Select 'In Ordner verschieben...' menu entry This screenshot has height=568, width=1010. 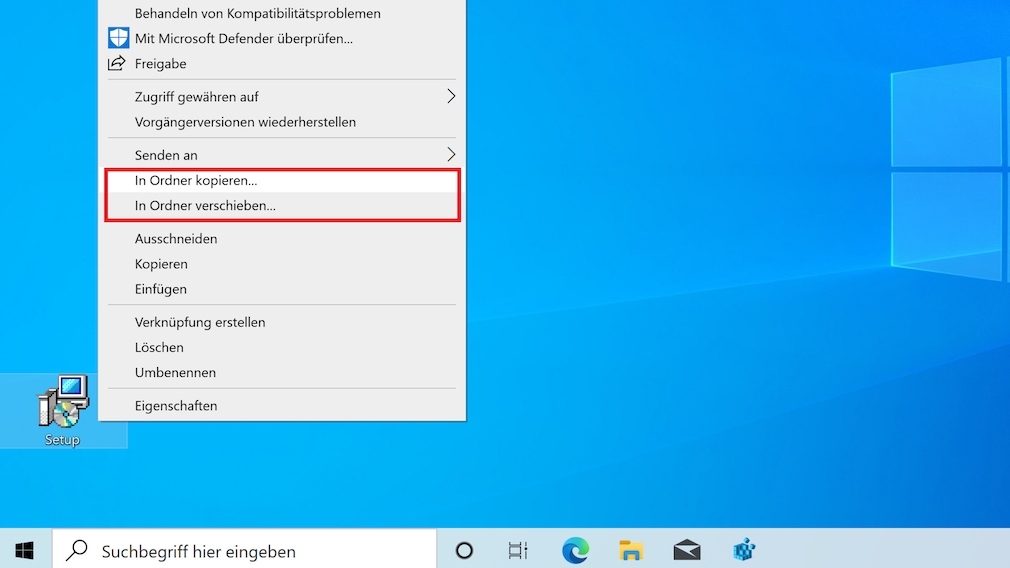(x=205, y=206)
